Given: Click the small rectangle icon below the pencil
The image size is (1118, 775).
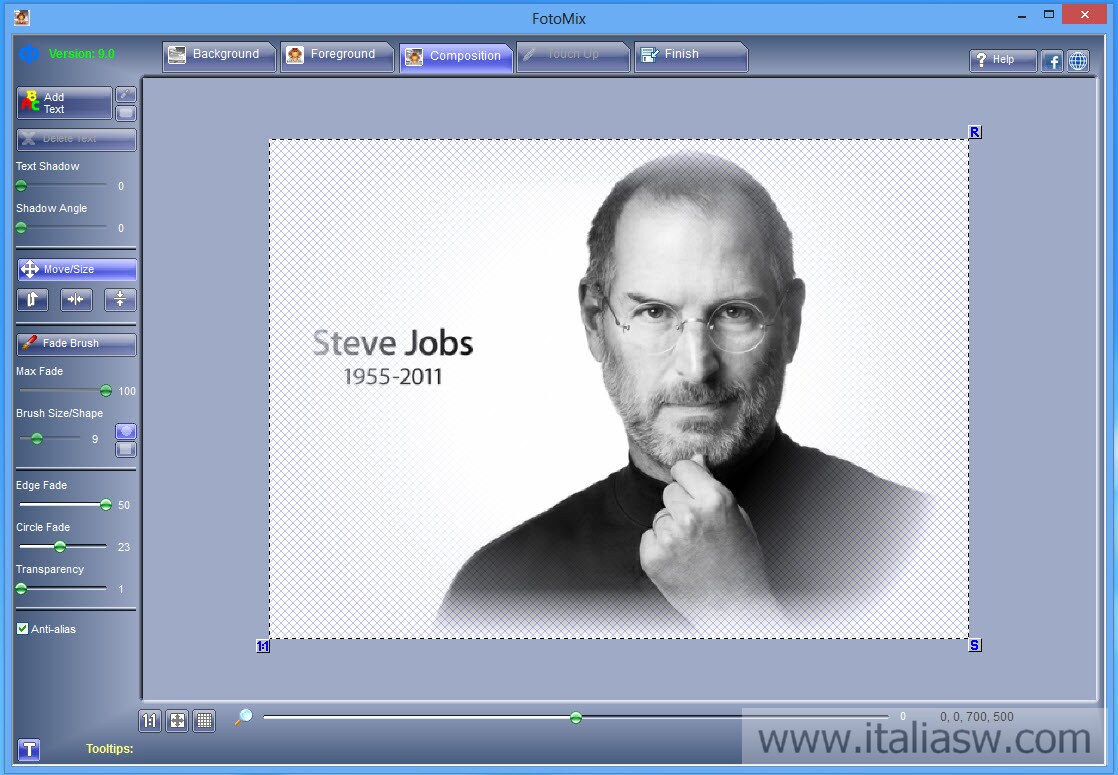Looking at the screenshot, I should (125, 112).
